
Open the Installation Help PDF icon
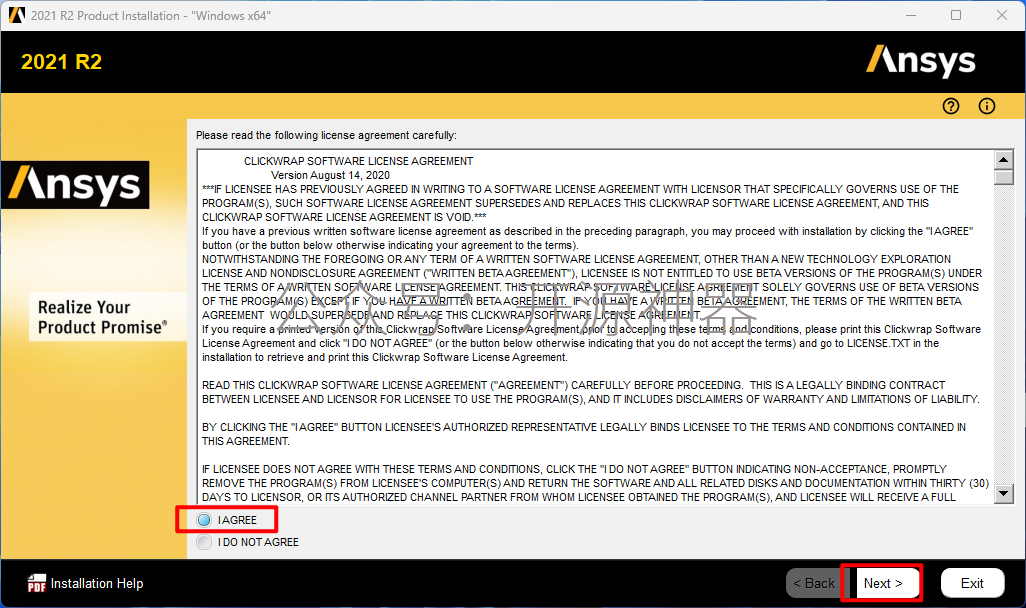37,583
